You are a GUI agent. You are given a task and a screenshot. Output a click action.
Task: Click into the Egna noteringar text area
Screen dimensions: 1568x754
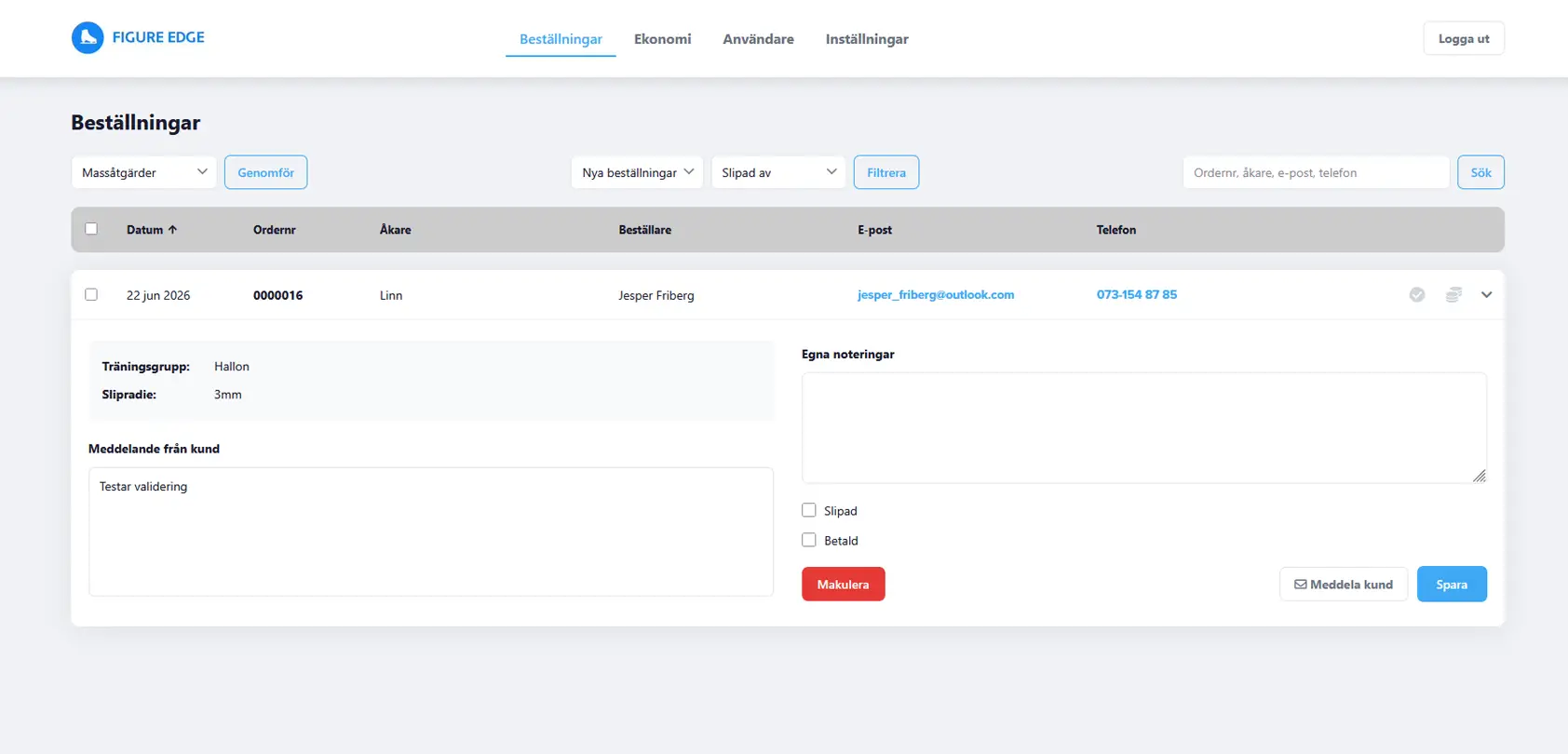click(x=1144, y=428)
